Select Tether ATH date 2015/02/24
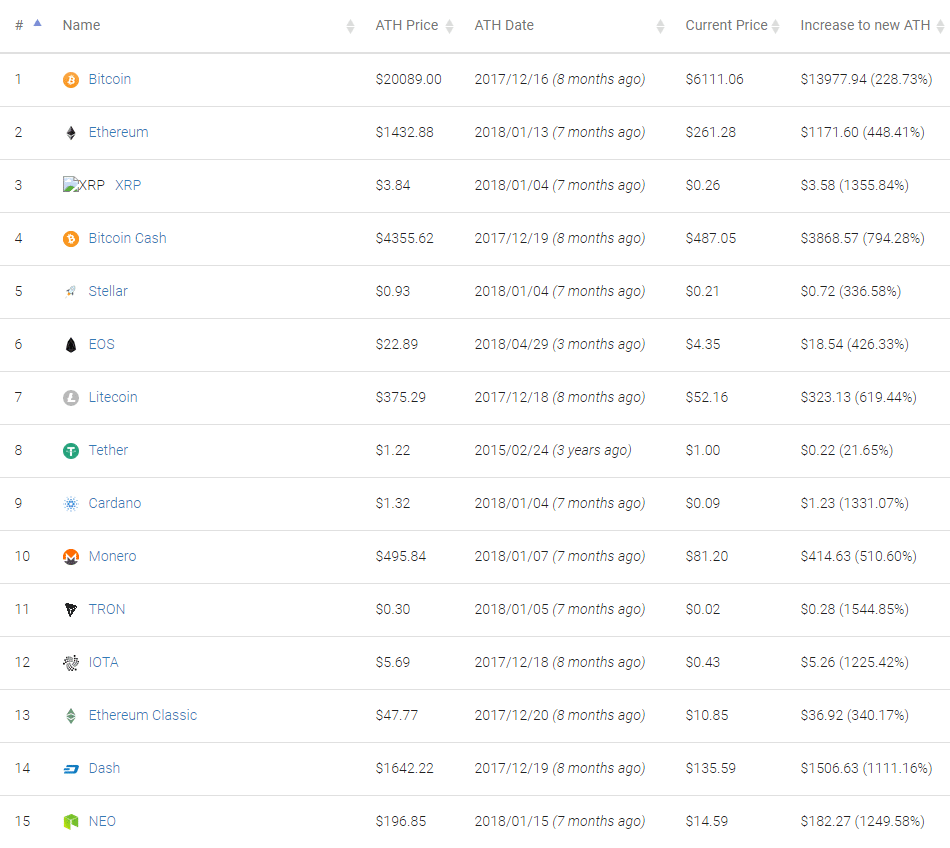Screen dimensions: 950x848 (511, 450)
